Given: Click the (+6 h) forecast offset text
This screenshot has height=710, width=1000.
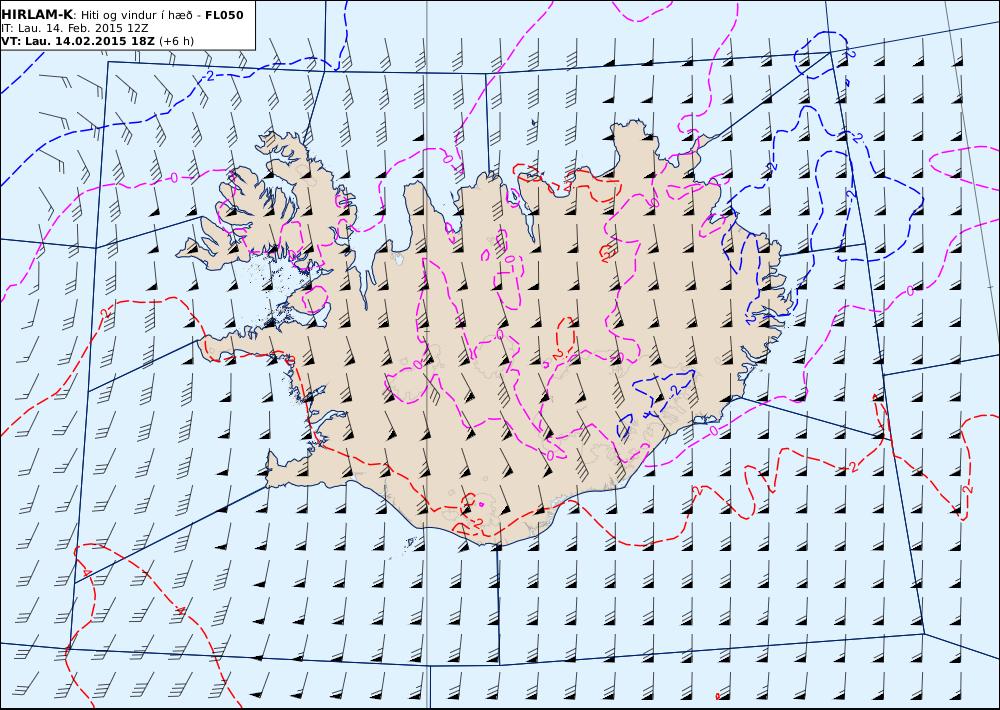Looking at the screenshot, I should tap(177, 41).
